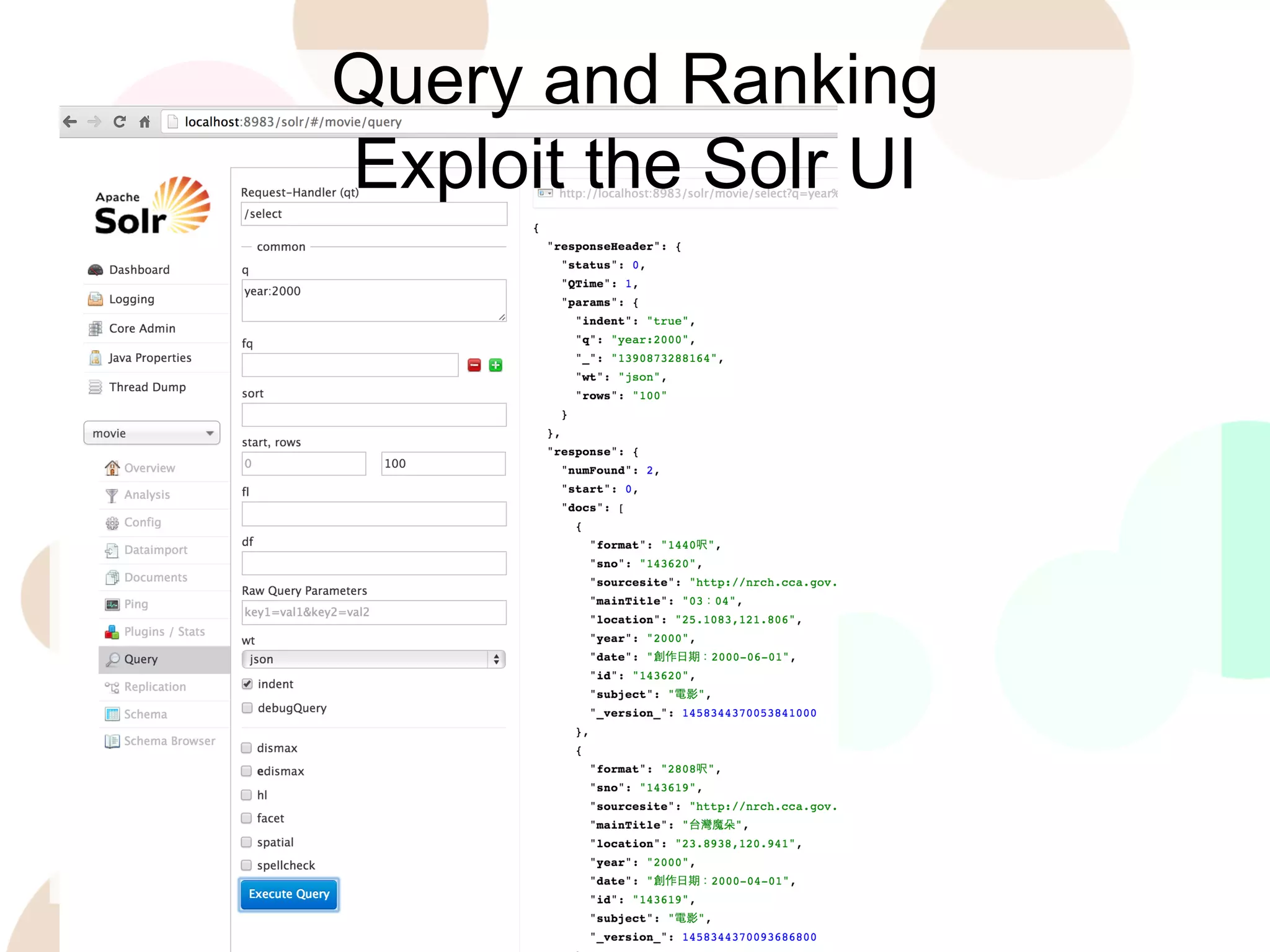This screenshot has width=1270, height=952.
Task: Click the Analysis funnel icon
Action: pyautogui.click(x=112, y=495)
